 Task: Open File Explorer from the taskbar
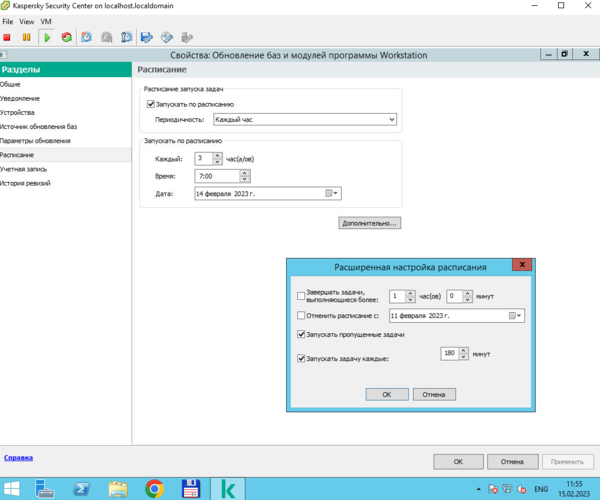[118, 489]
